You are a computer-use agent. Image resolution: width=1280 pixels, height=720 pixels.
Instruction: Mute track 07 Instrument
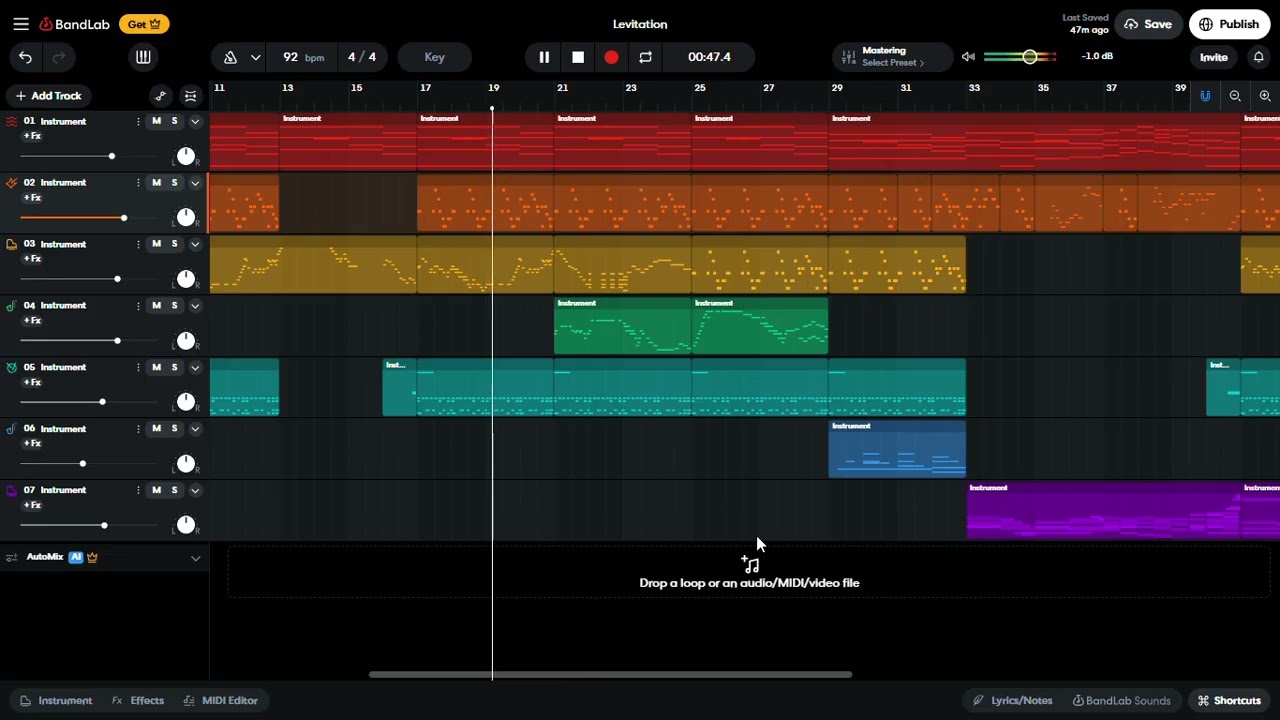click(x=156, y=490)
